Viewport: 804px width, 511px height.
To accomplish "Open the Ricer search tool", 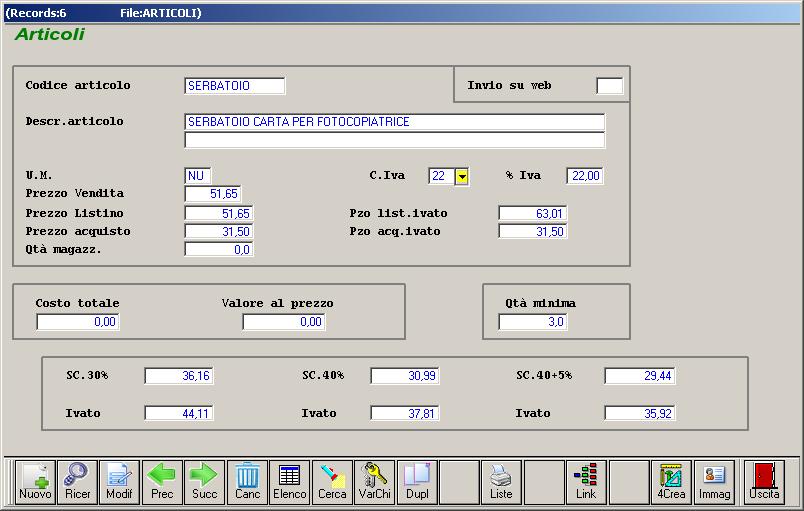I will click(77, 482).
